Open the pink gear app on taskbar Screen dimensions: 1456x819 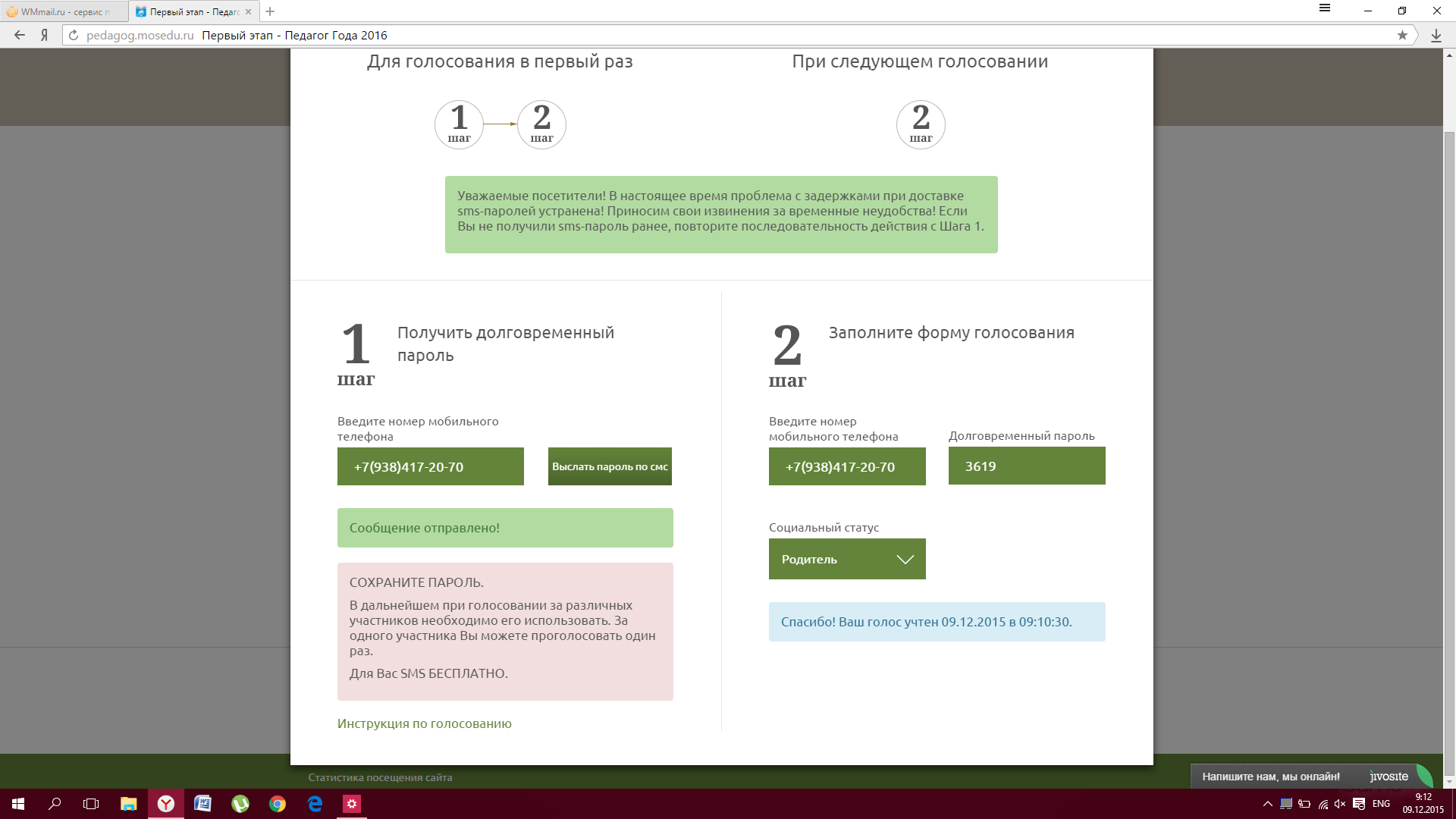point(352,804)
